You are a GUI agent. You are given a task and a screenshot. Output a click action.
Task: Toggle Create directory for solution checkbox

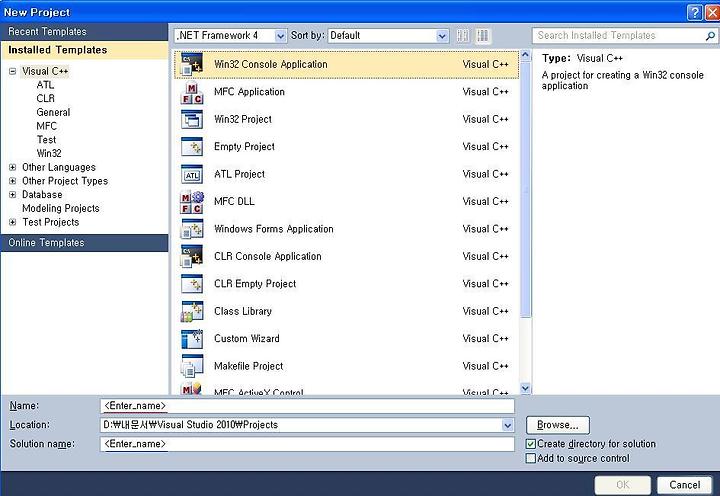click(530, 444)
